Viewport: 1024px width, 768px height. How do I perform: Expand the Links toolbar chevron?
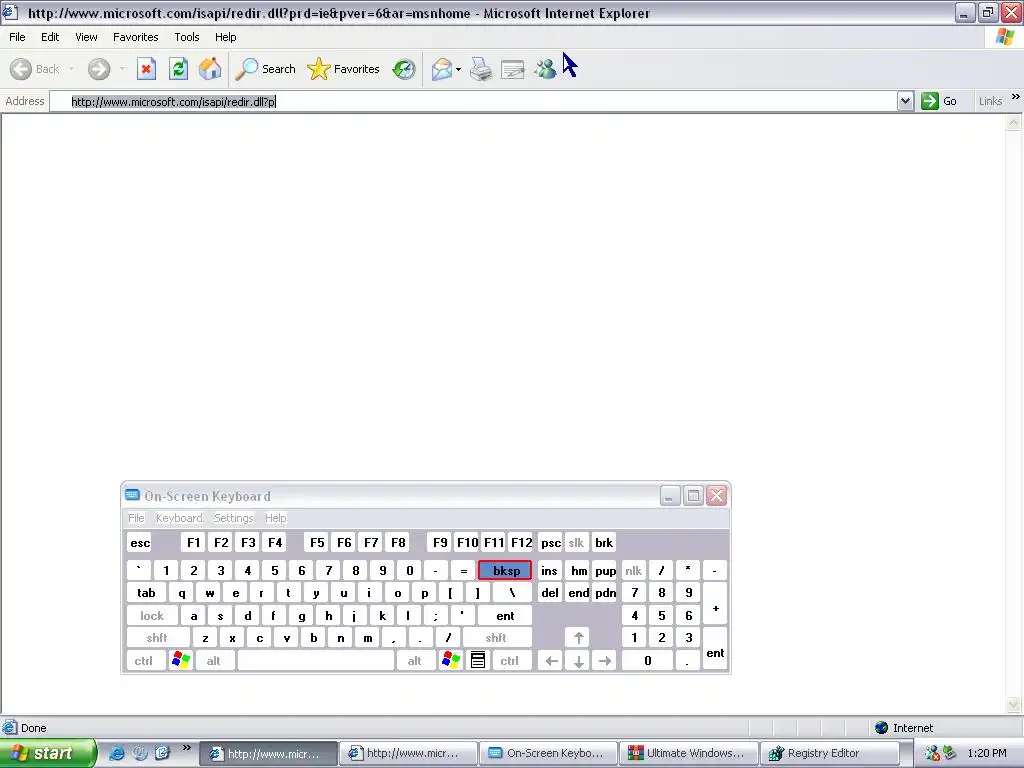(x=1016, y=97)
